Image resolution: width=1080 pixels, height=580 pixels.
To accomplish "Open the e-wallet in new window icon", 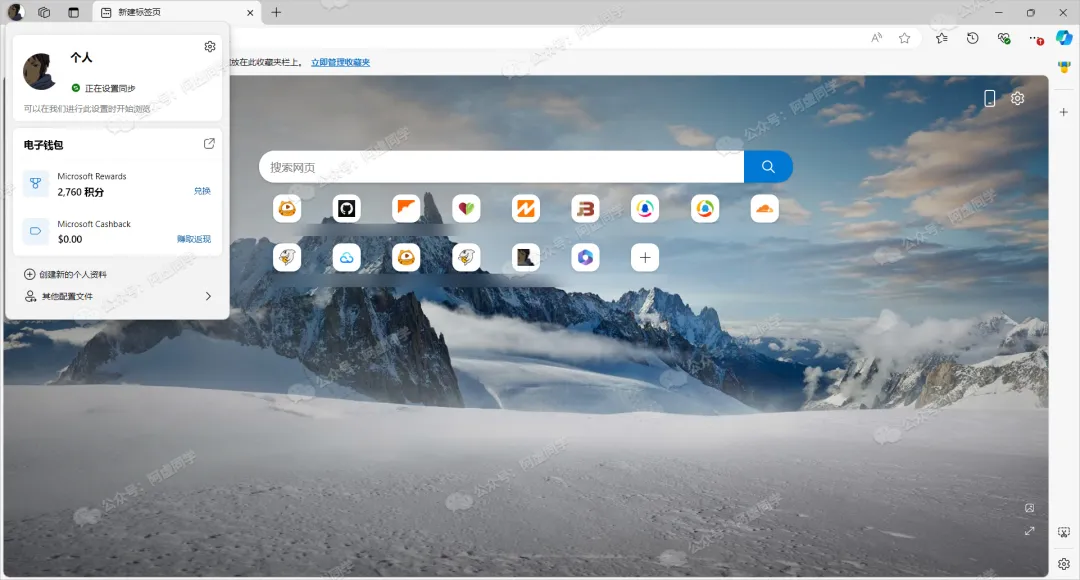I will point(209,144).
